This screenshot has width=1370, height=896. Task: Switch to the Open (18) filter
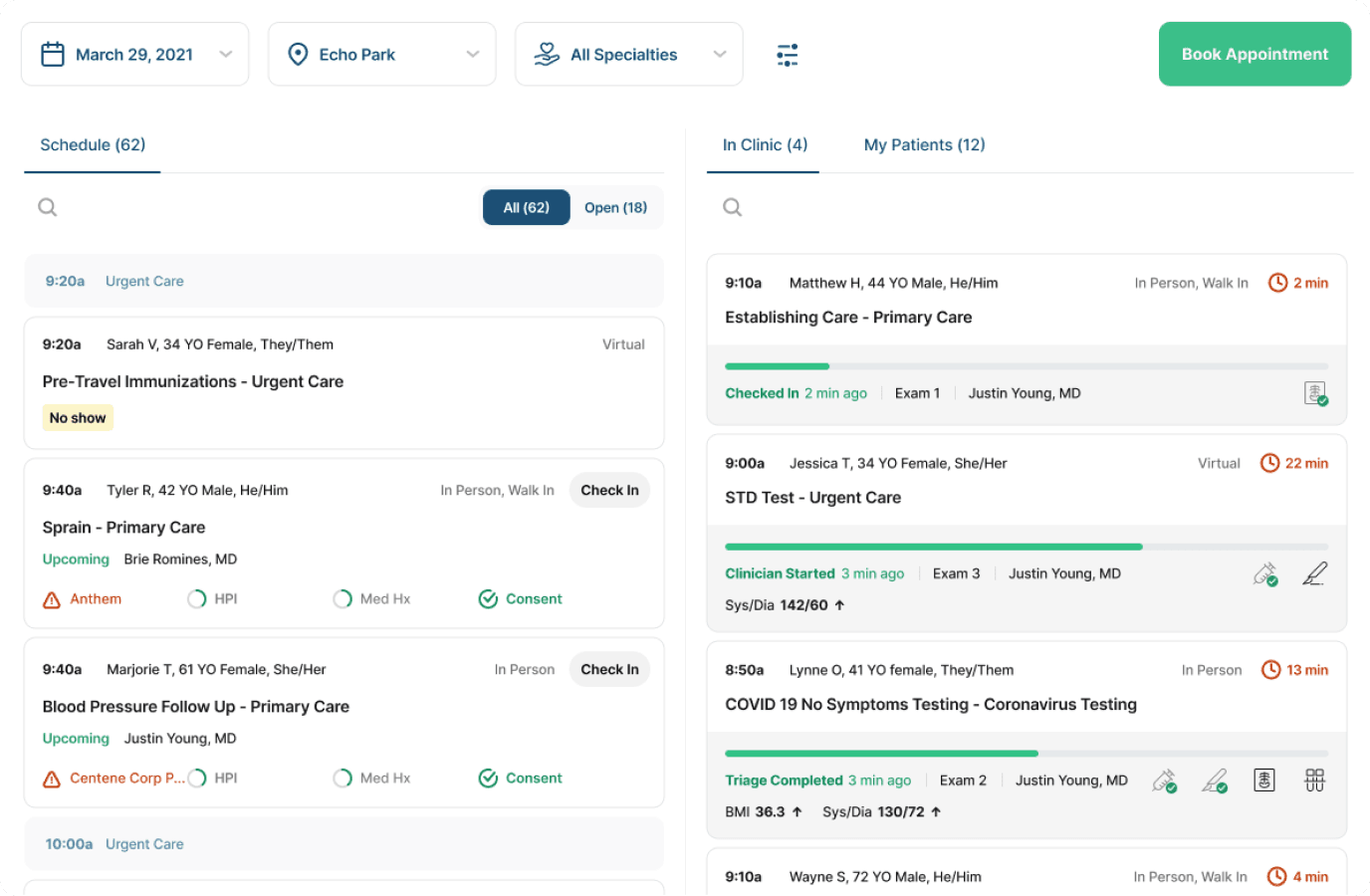click(x=615, y=207)
